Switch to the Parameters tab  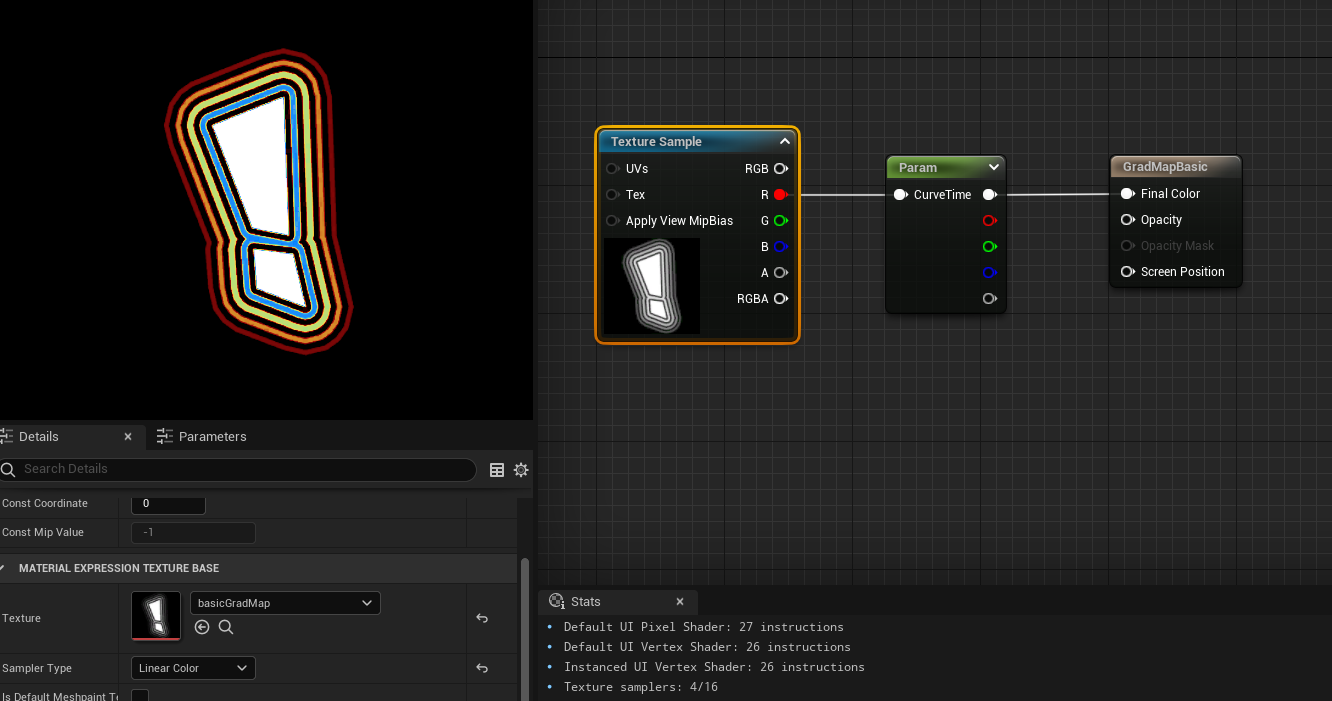click(x=202, y=437)
